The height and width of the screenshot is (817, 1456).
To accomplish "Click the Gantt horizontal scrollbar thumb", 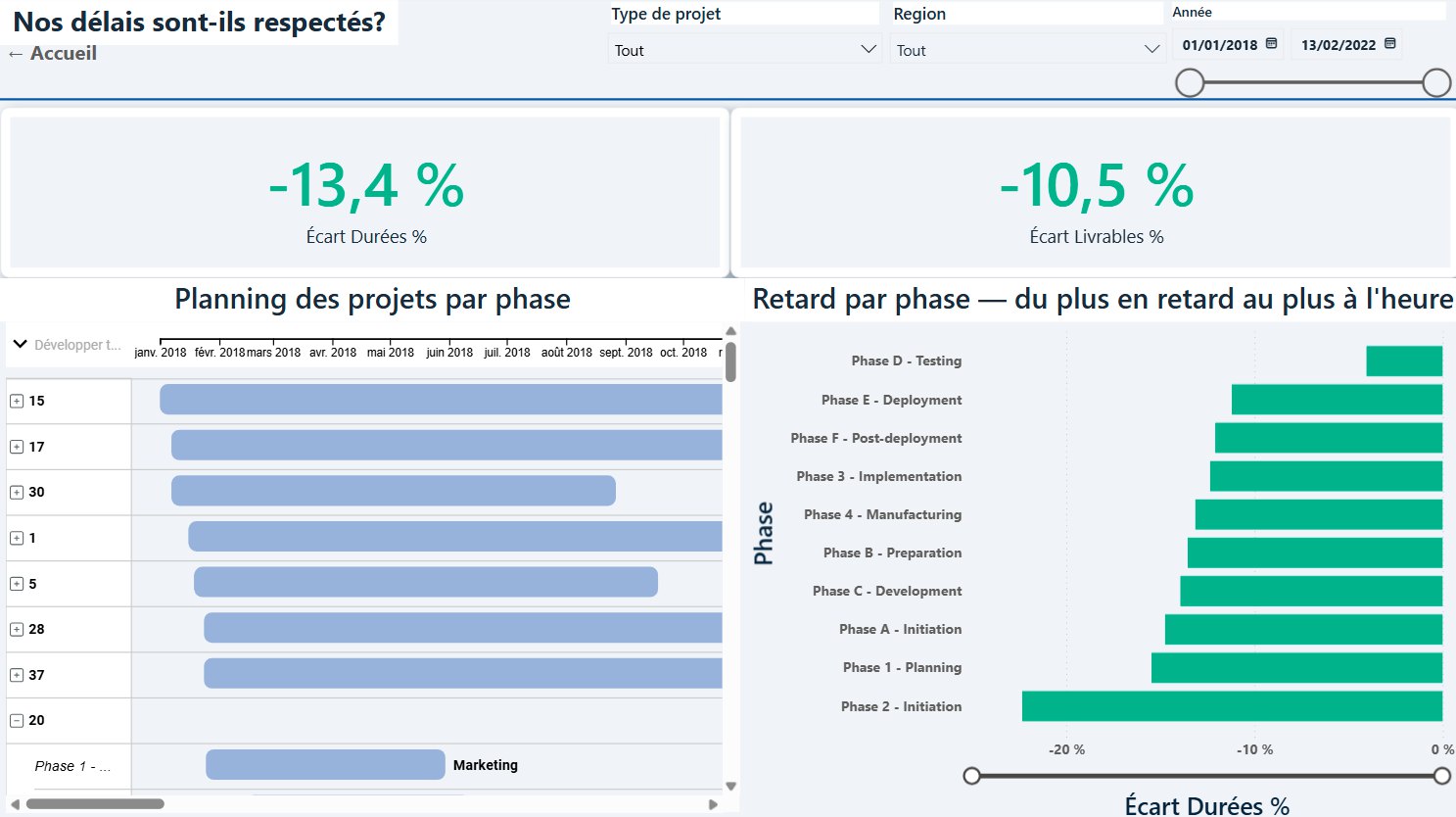I will point(95,804).
